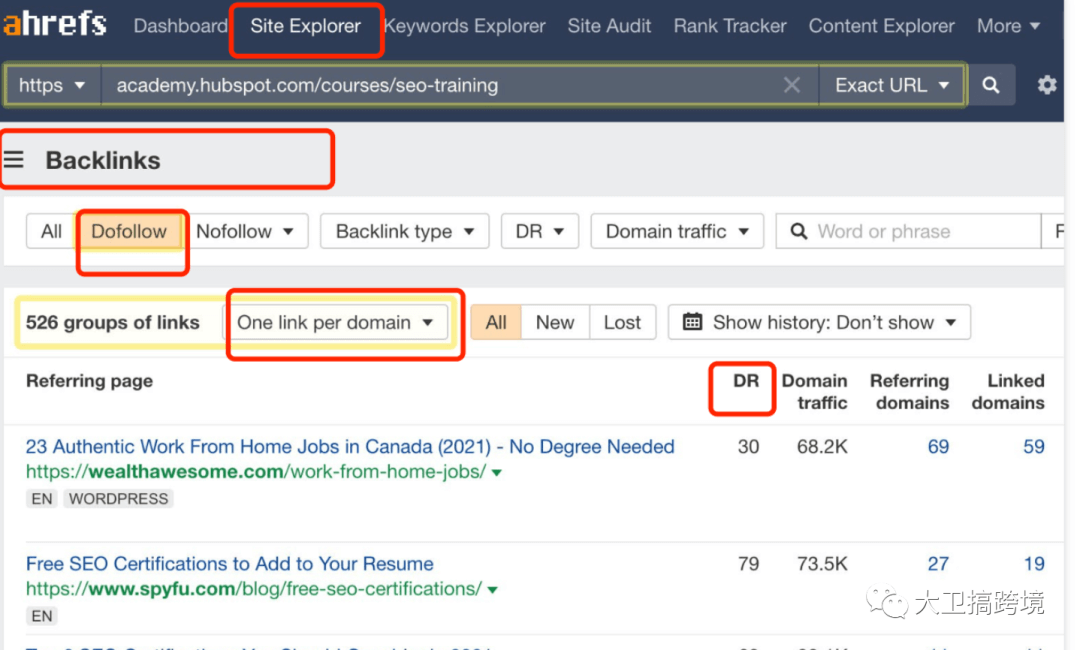Show only Lost backlinks
Viewport: 1080px width, 650px height.
(622, 322)
